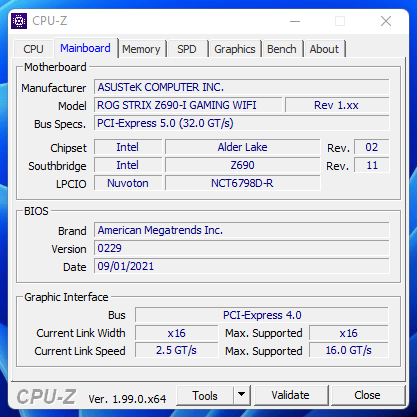Click the Current Link Width value x16
The height and width of the screenshot is (417, 417).
pyautogui.click(x=177, y=333)
